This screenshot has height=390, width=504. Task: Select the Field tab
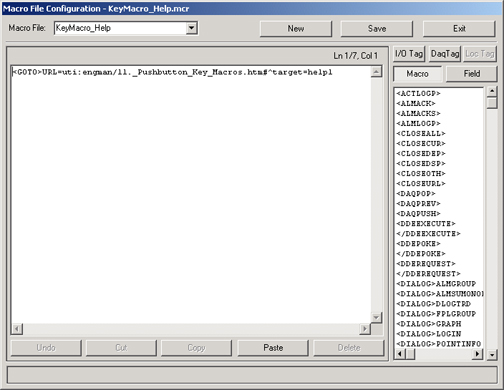[472, 74]
